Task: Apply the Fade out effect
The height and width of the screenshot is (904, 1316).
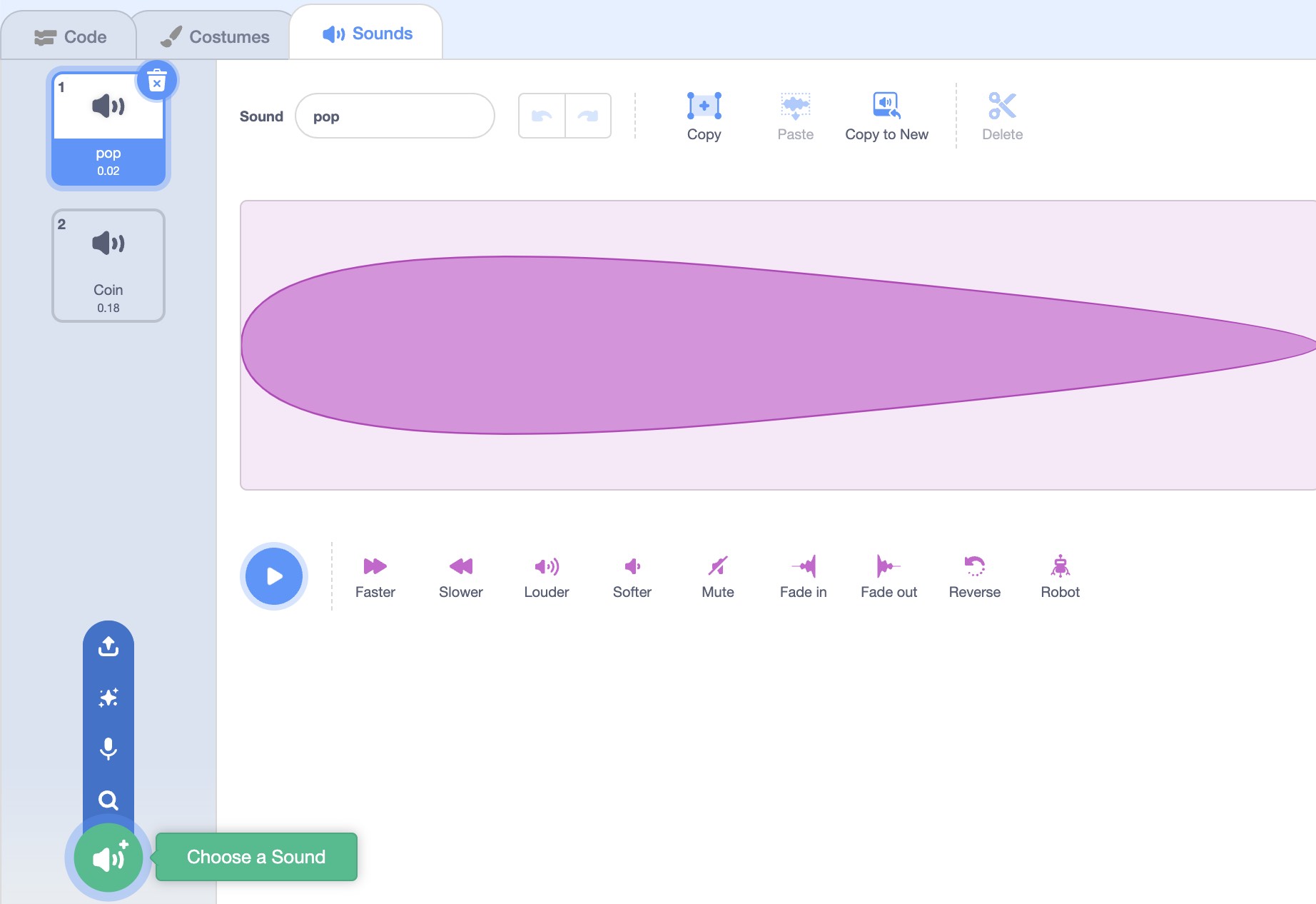Action: (x=889, y=578)
